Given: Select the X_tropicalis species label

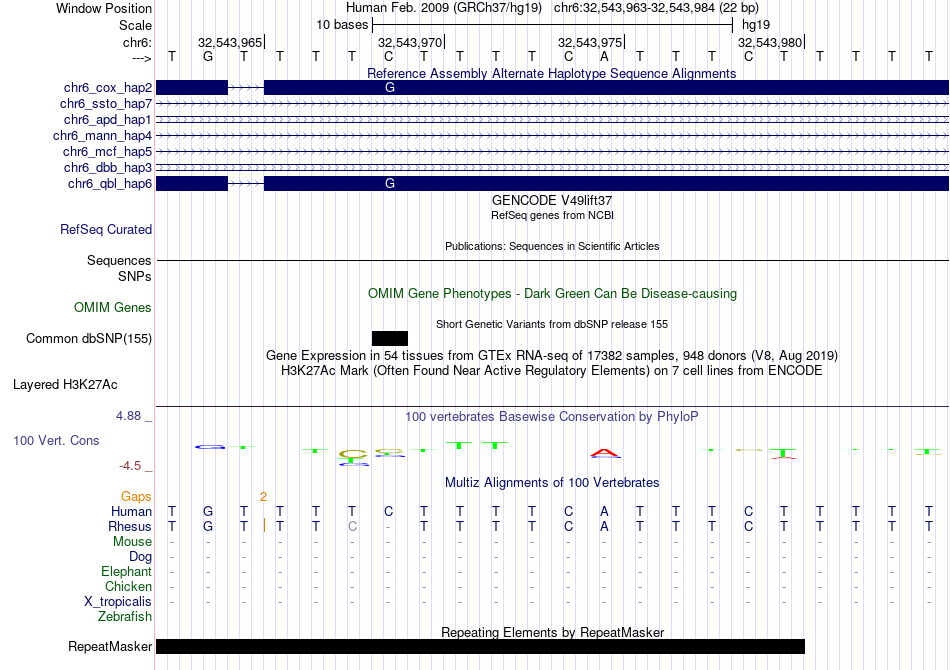Looking at the screenshot, I should 118,602.
